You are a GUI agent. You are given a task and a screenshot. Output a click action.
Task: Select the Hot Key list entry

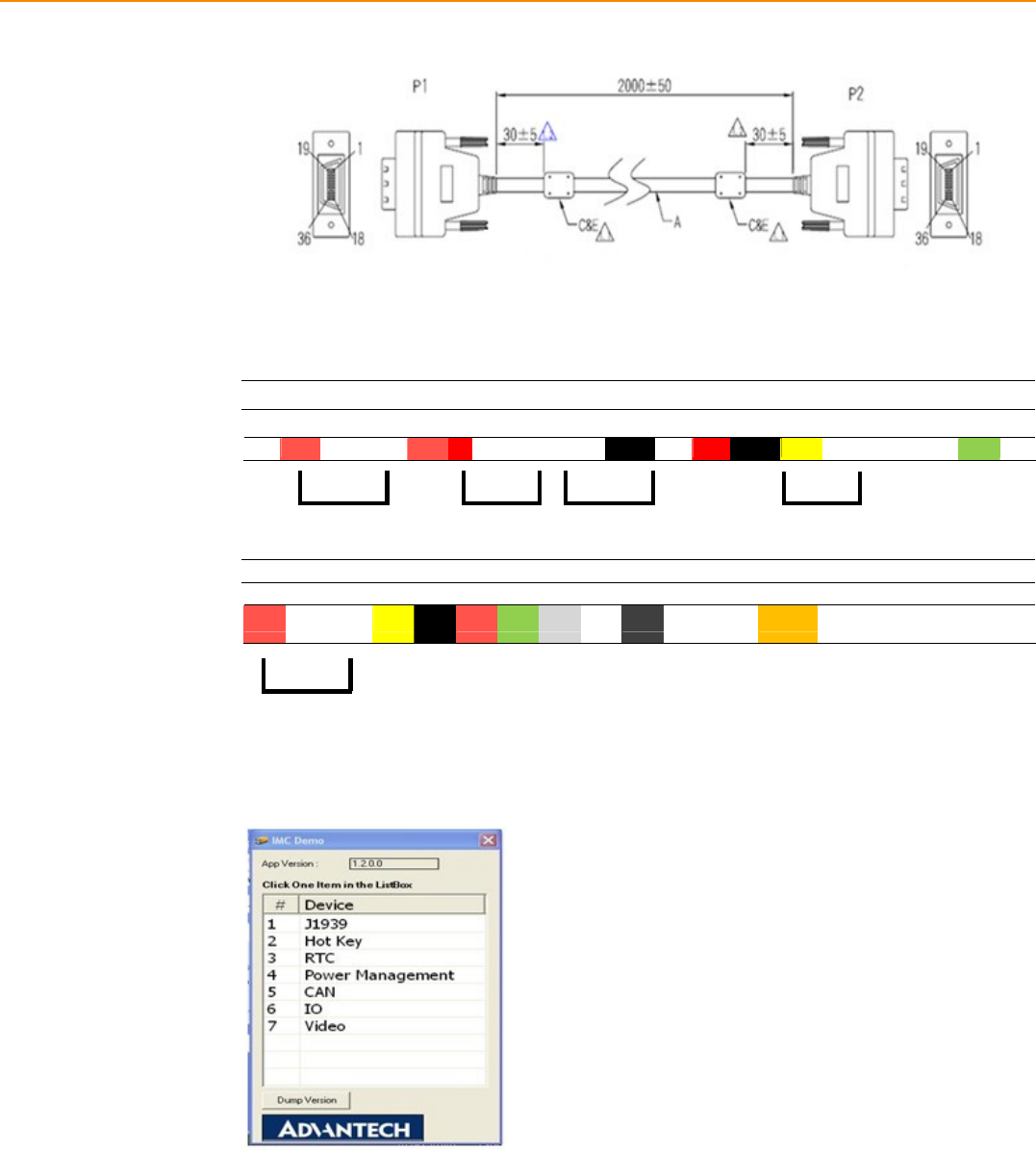pyautogui.click(x=374, y=940)
